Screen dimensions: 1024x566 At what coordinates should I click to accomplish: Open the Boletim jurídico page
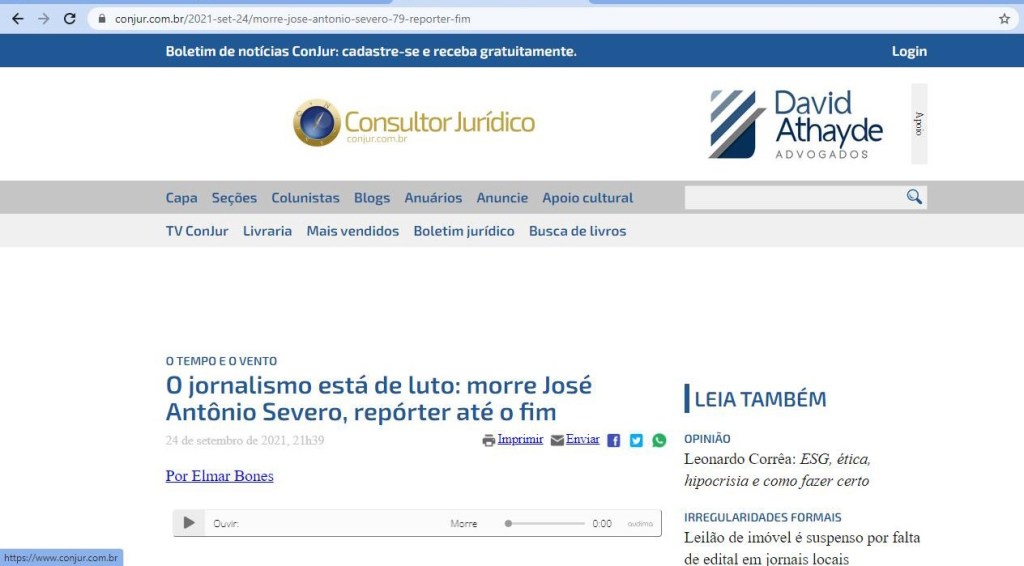point(463,231)
